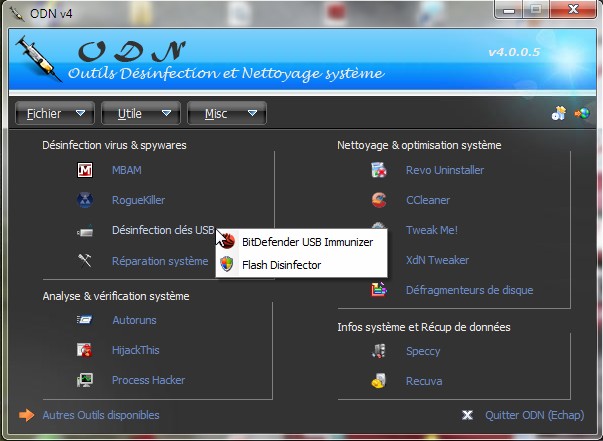This screenshot has width=603, height=441.
Task: Open Réparation système link
Action: 160,261
